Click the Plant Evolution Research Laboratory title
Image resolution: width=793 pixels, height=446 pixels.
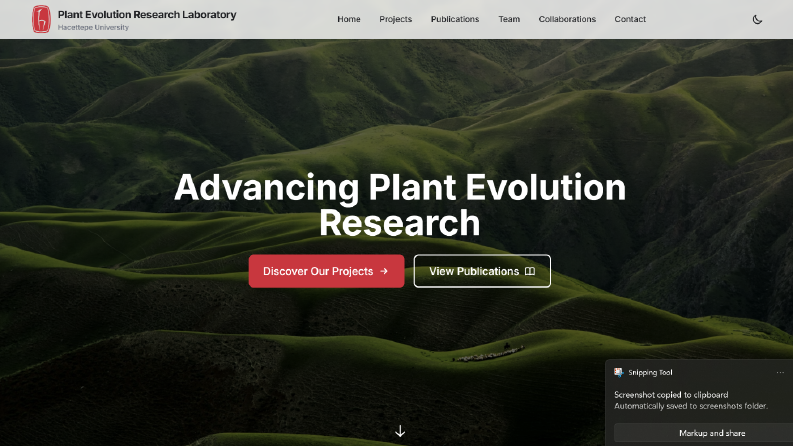point(147,15)
